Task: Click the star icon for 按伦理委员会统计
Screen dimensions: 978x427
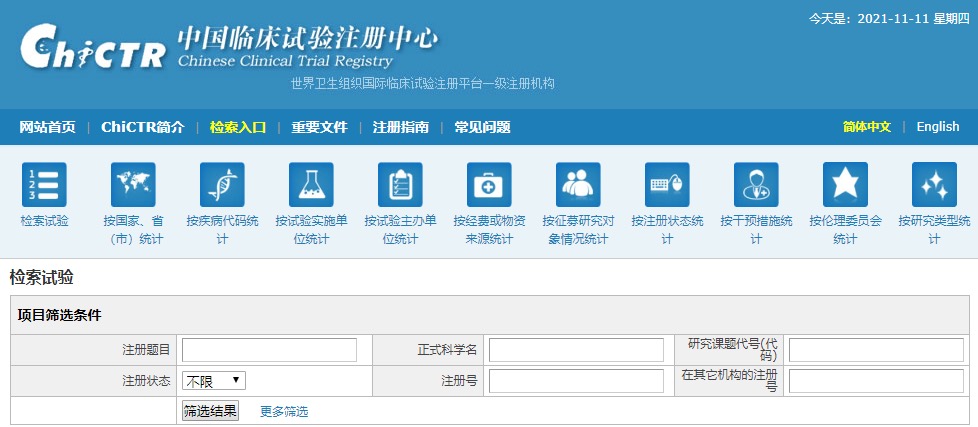Action: pos(845,185)
